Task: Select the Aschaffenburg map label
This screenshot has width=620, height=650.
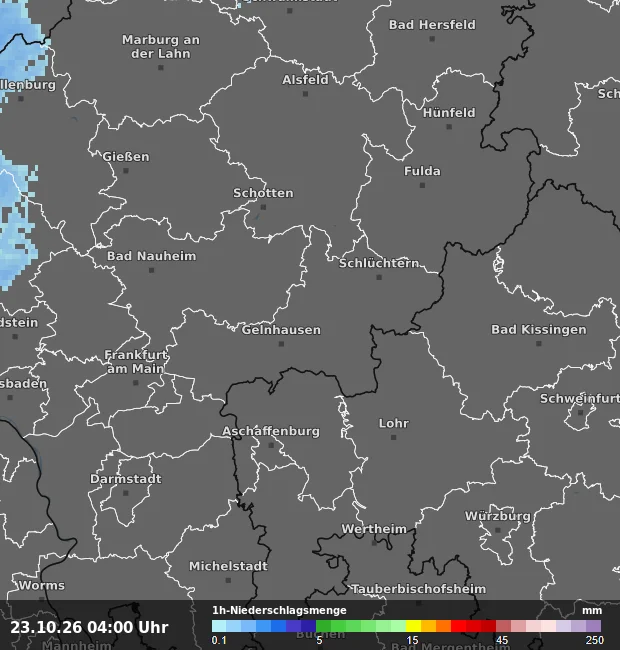Action: tap(271, 431)
